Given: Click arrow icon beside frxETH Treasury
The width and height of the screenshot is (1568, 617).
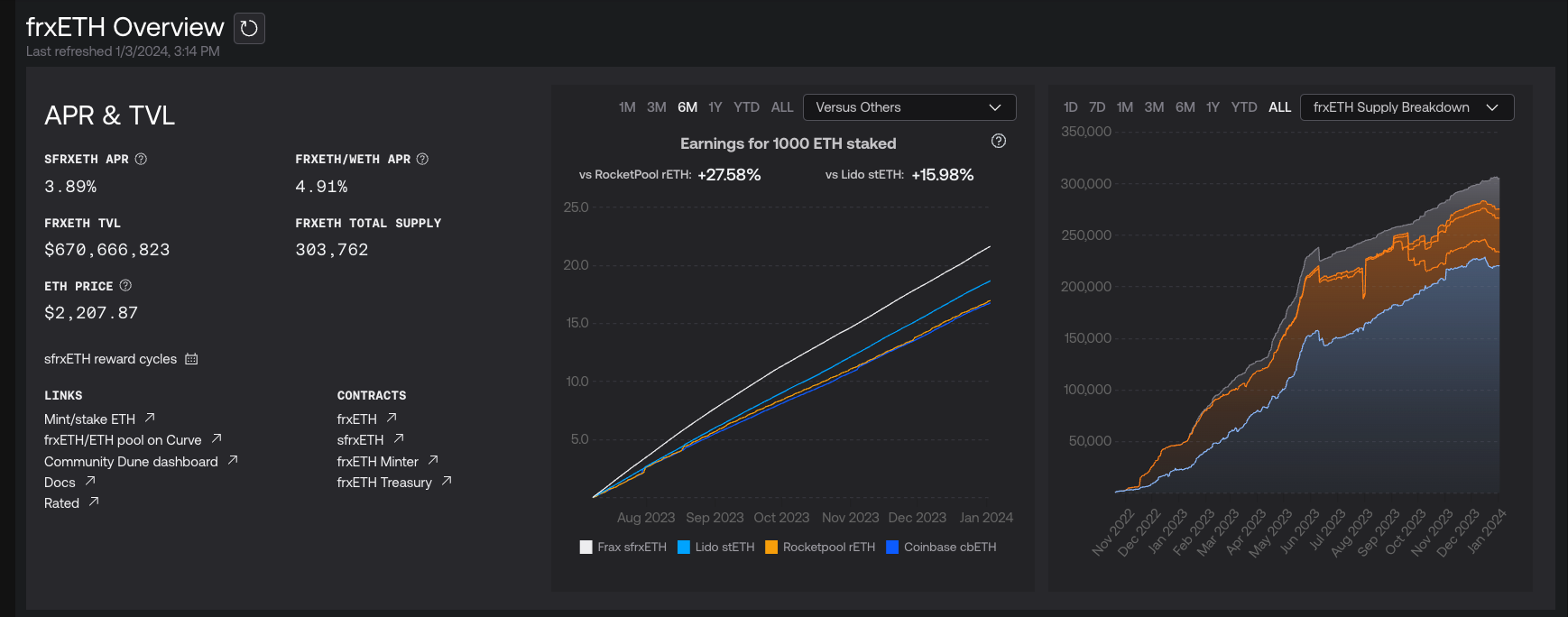Looking at the screenshot, I should [447, 481].
